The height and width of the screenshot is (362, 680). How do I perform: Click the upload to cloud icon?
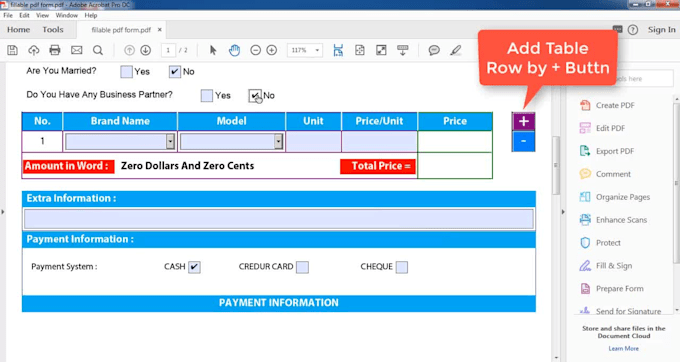tap(33, 50)
